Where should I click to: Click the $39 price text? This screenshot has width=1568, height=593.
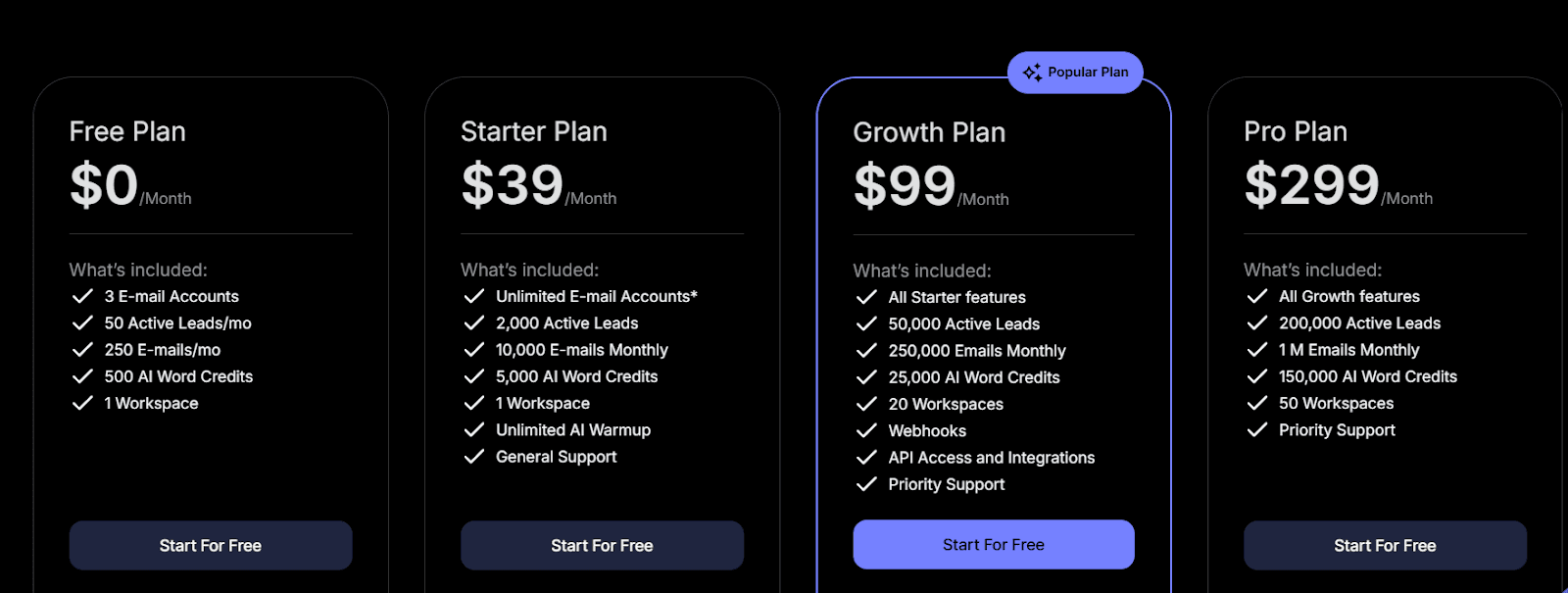[x=511, y=185]
